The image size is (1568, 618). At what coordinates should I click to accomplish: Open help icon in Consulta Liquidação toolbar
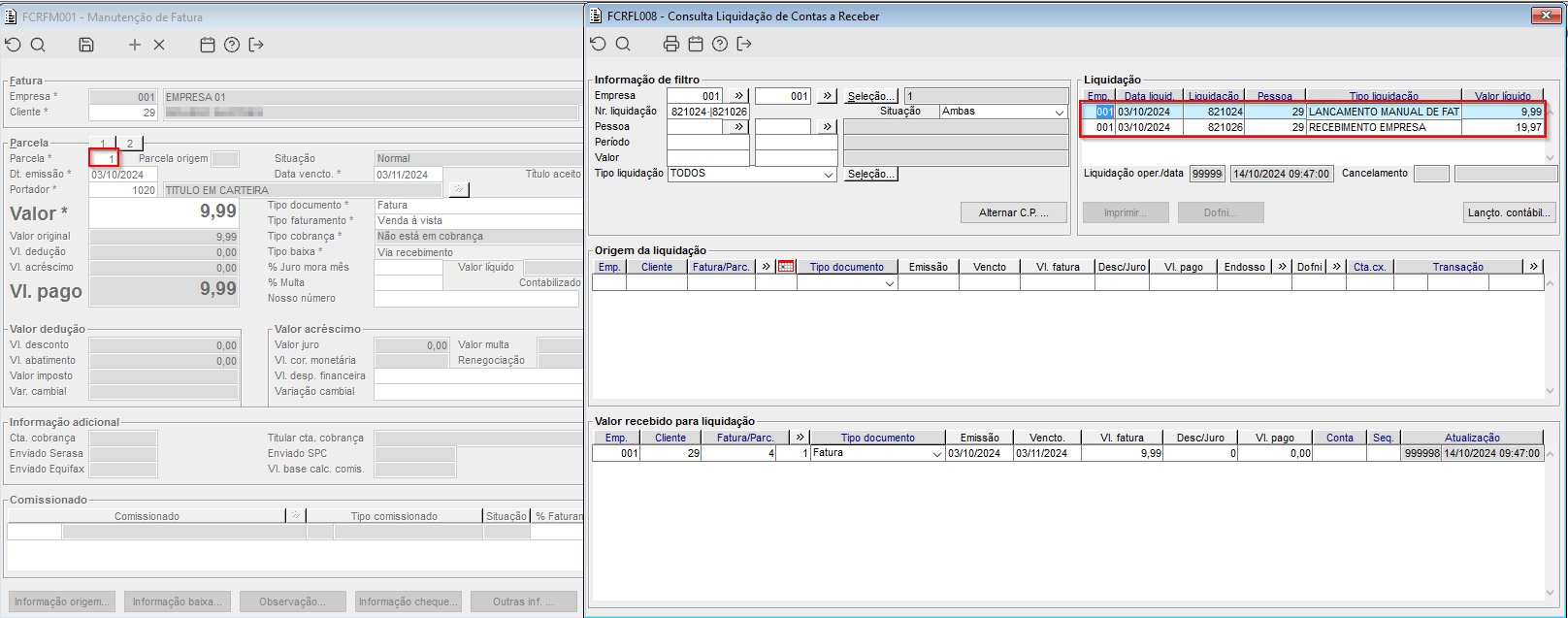pos(720,44)
